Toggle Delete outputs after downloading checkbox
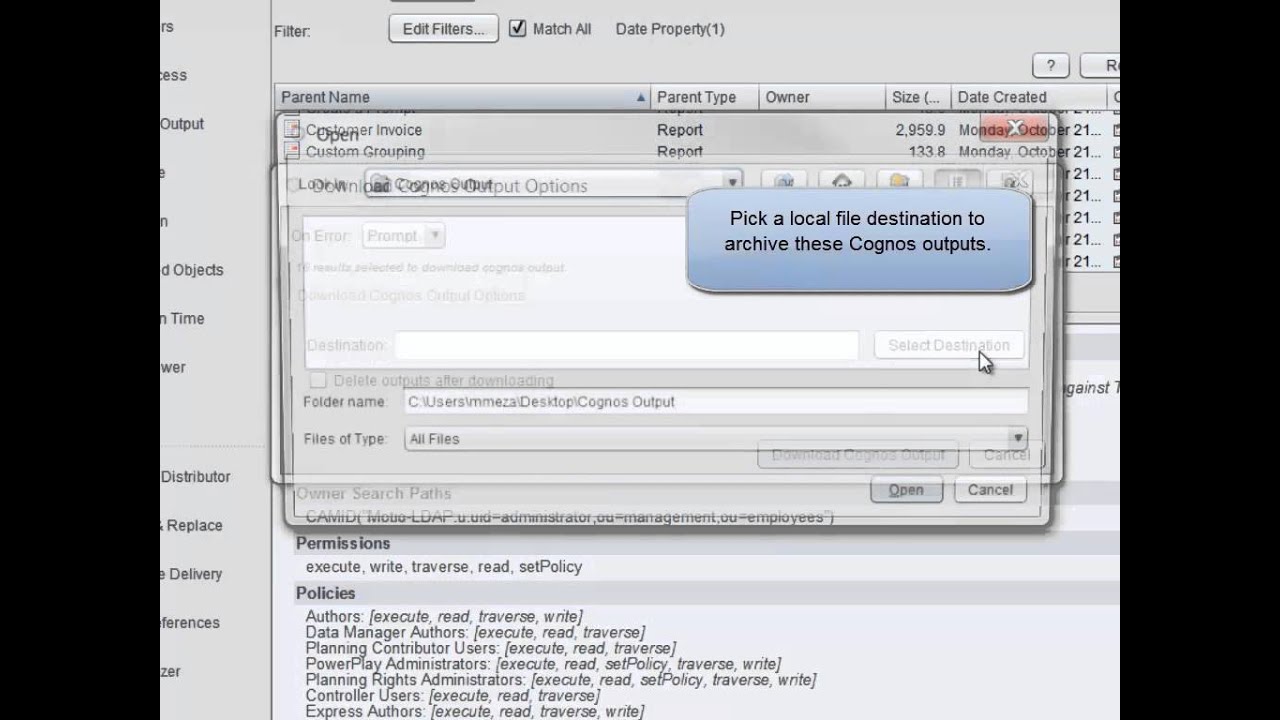Image resolution: width=1280 pixels, height=720 pixels. pos(318,380)
